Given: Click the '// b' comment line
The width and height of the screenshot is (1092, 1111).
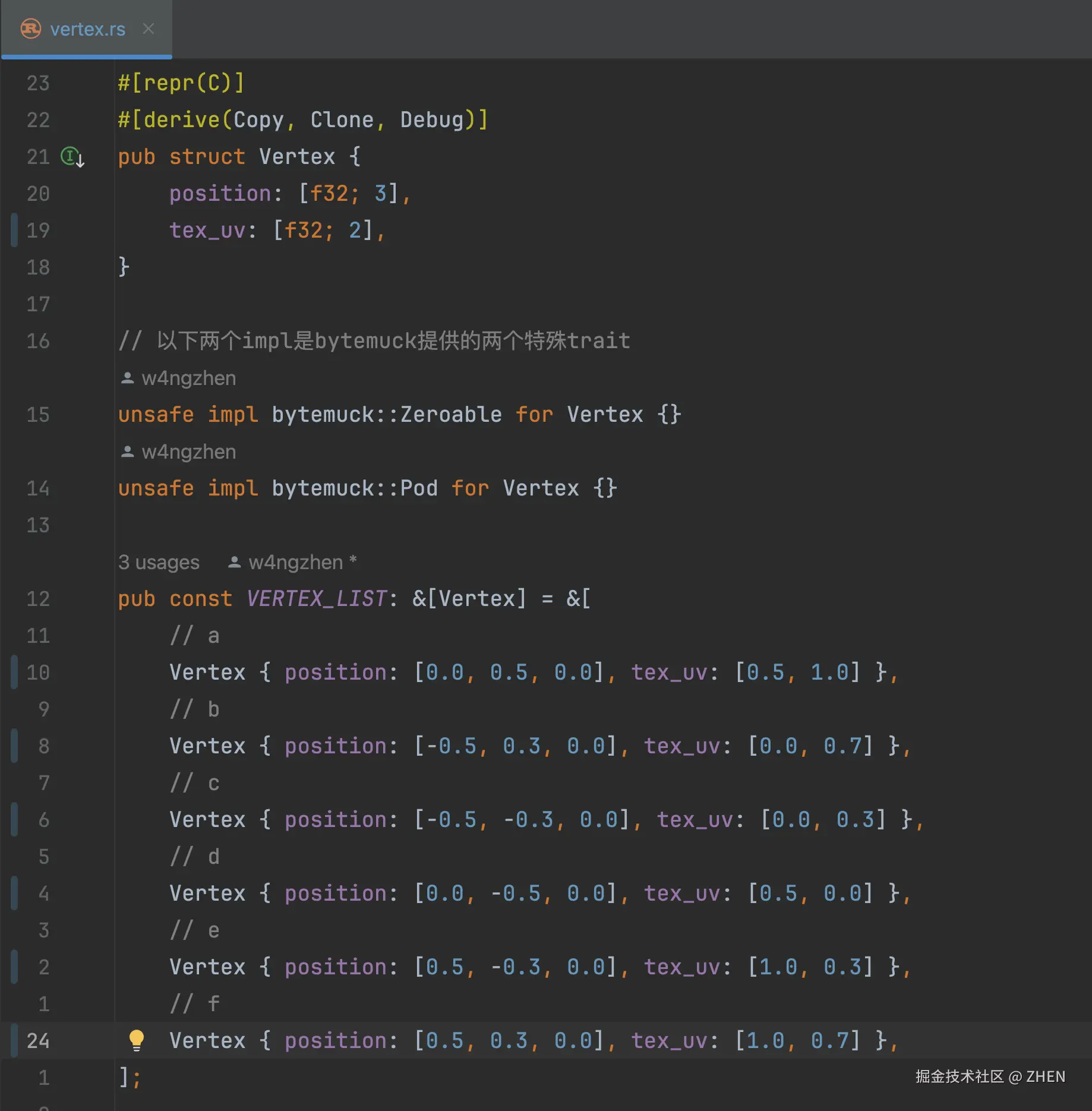Looking at the screenshot, I should [x=195, y=709].
